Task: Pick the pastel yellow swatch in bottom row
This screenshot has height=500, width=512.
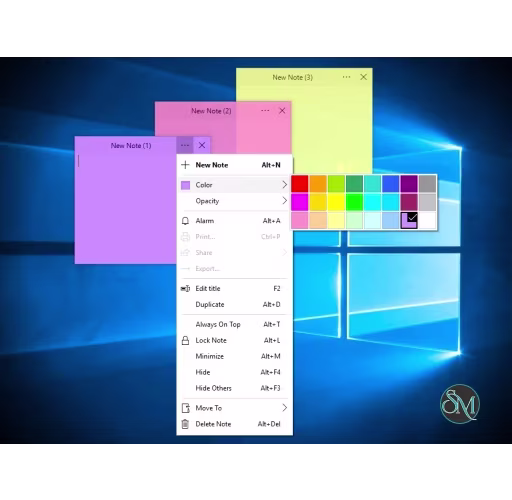Action: [336, 220]
